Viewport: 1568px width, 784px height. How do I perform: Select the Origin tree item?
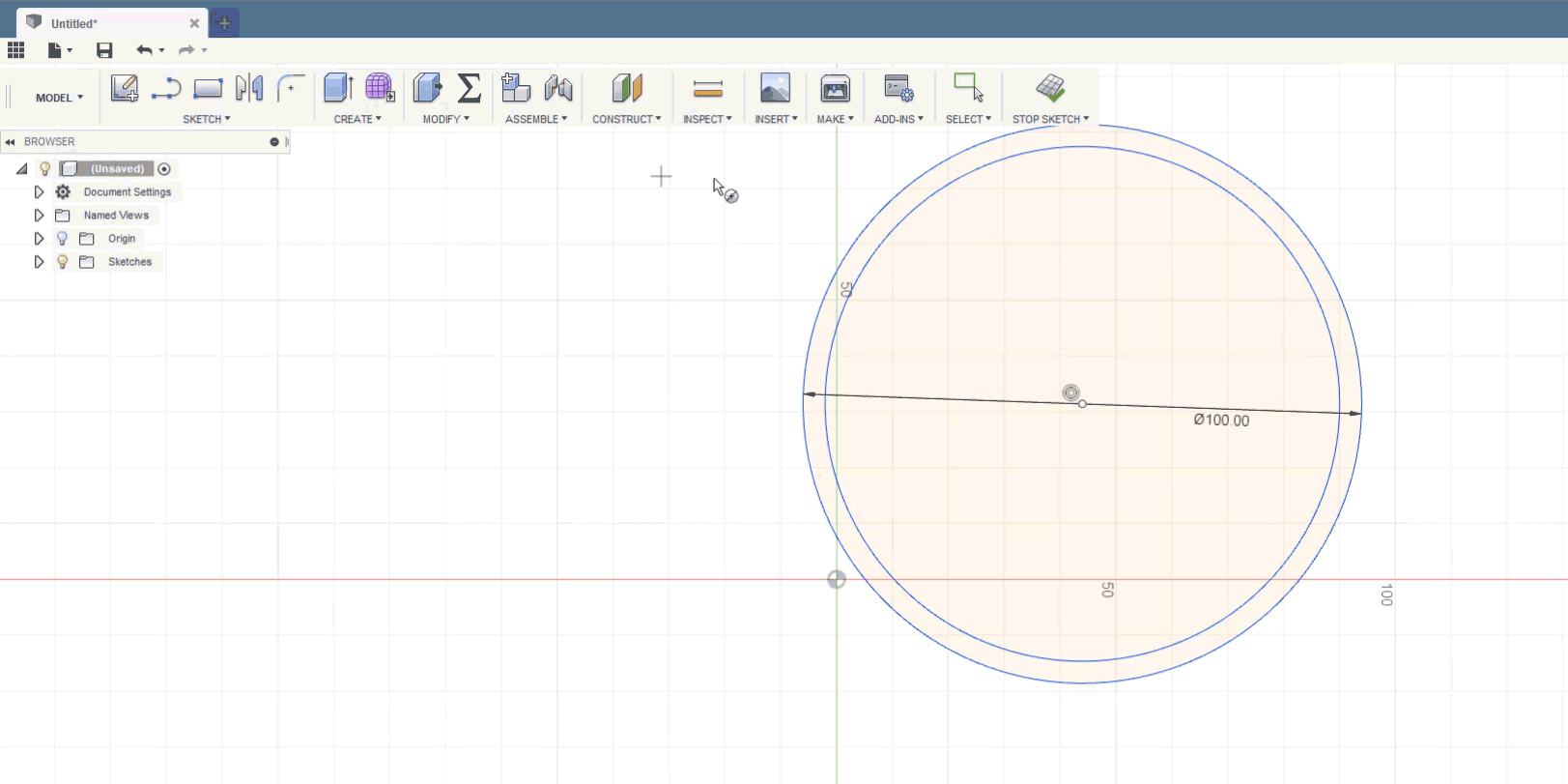122,239
